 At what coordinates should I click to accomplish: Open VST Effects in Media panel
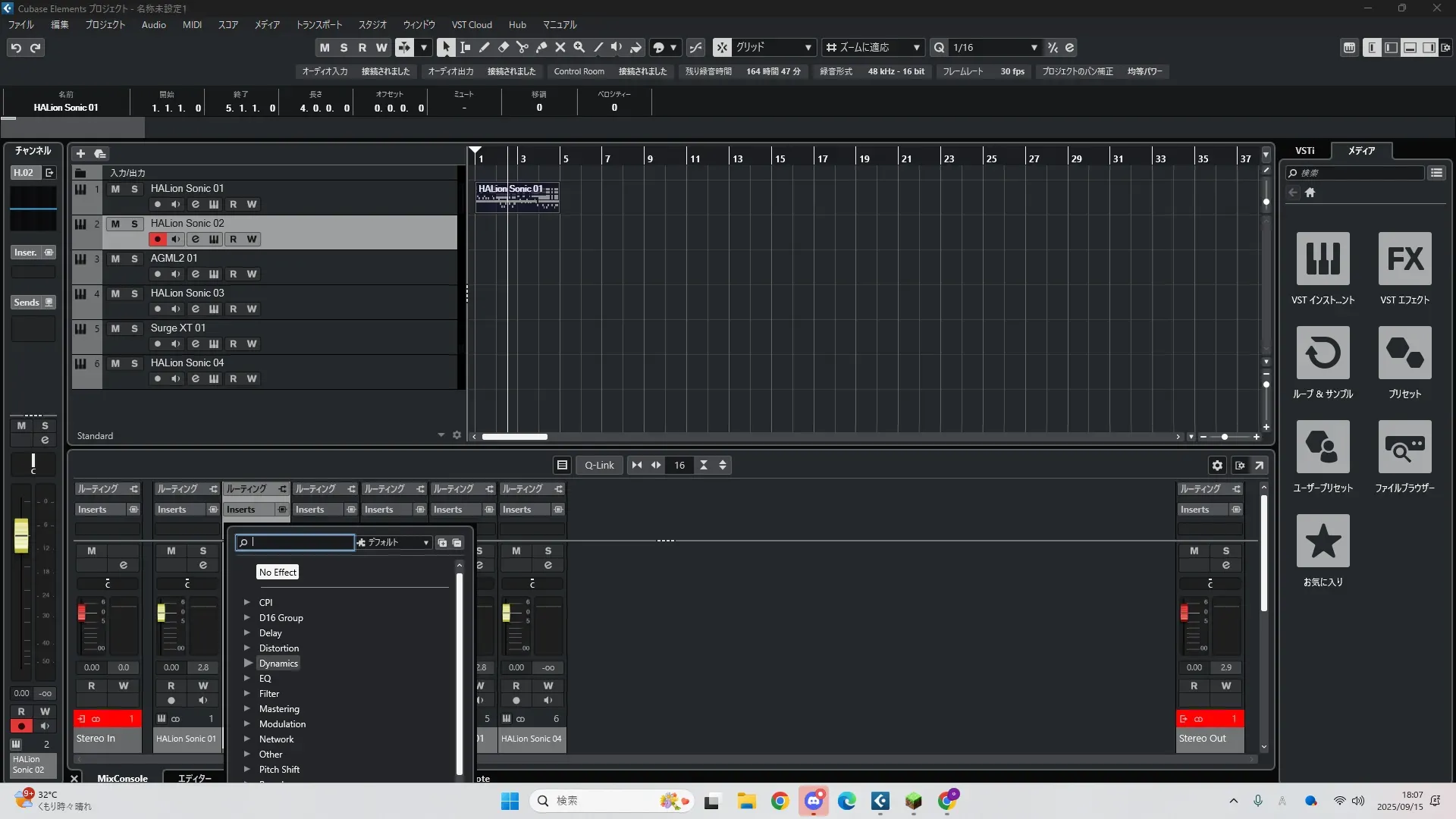[x=1404, y=259]
